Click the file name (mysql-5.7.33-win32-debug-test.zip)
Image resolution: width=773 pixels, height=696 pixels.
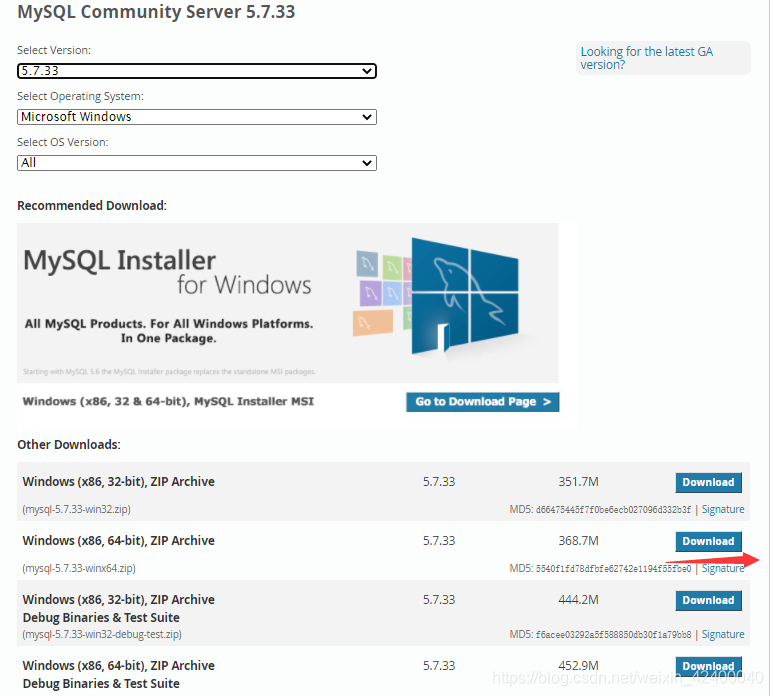(102, 635)
